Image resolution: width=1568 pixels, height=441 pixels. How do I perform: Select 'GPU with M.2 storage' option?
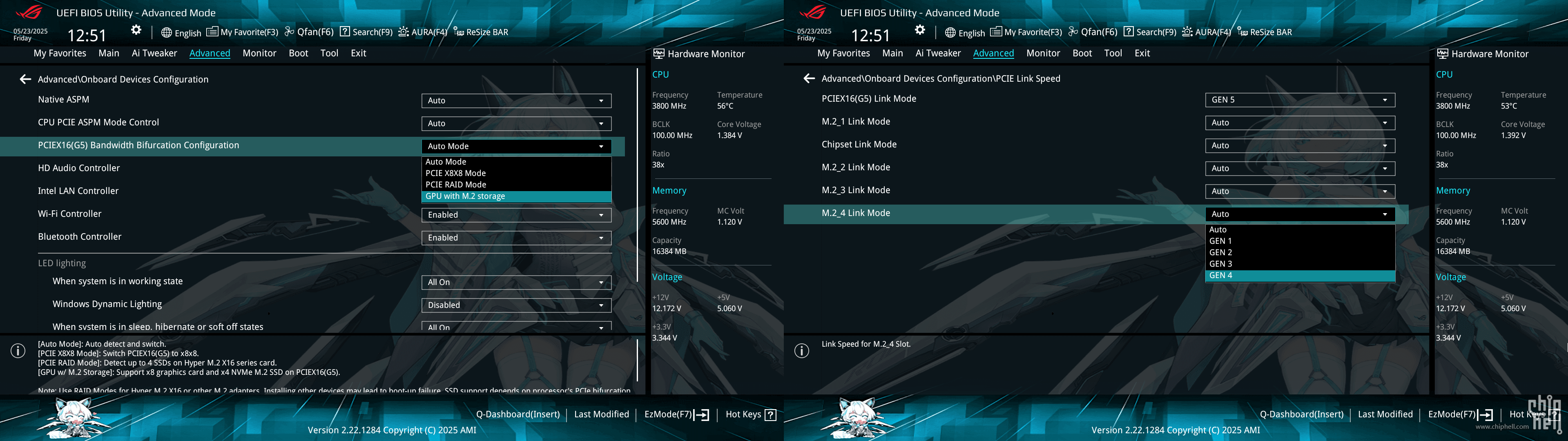tap(516, 196)
